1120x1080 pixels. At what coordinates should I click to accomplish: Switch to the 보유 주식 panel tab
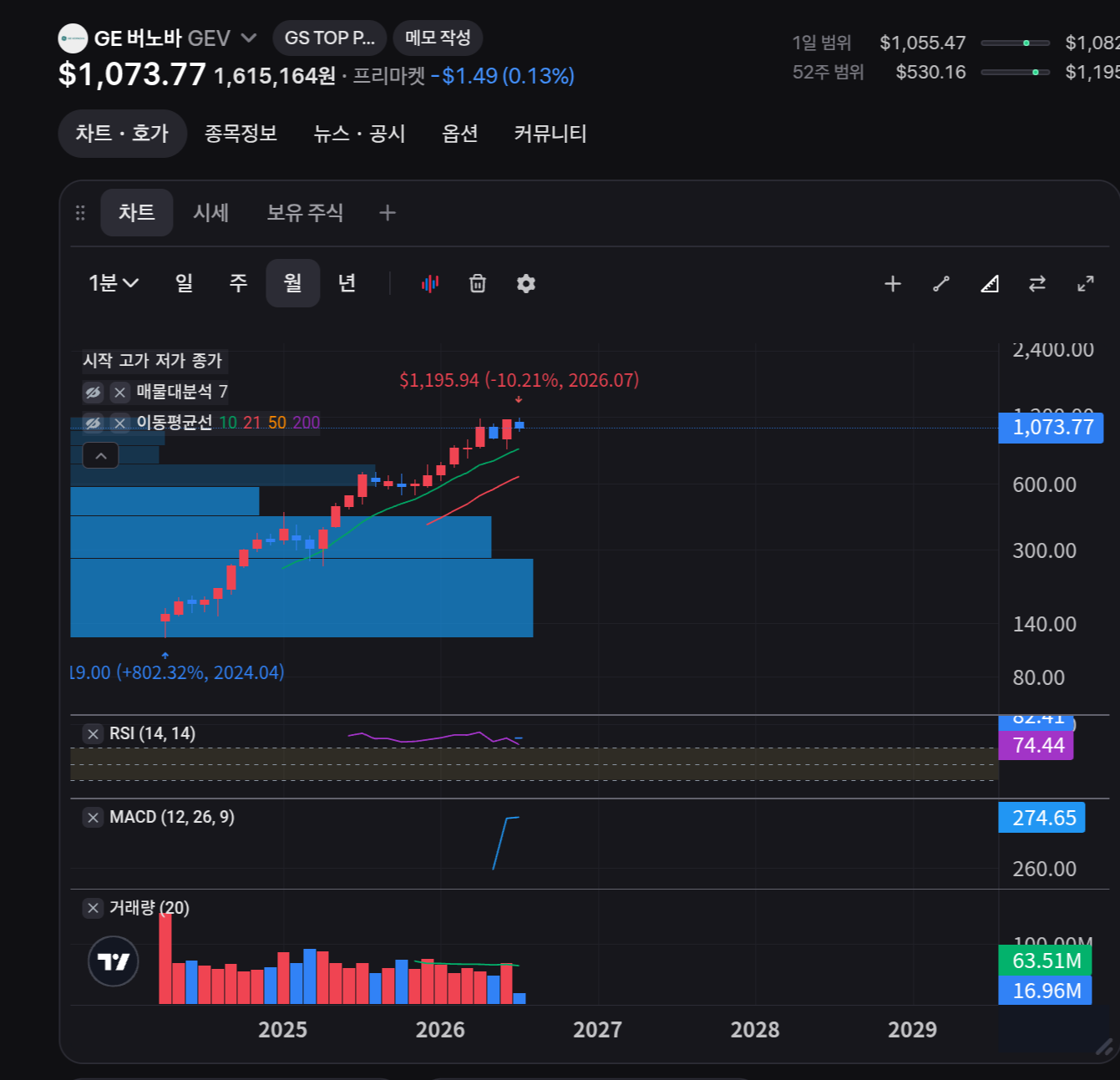point(305,213)
